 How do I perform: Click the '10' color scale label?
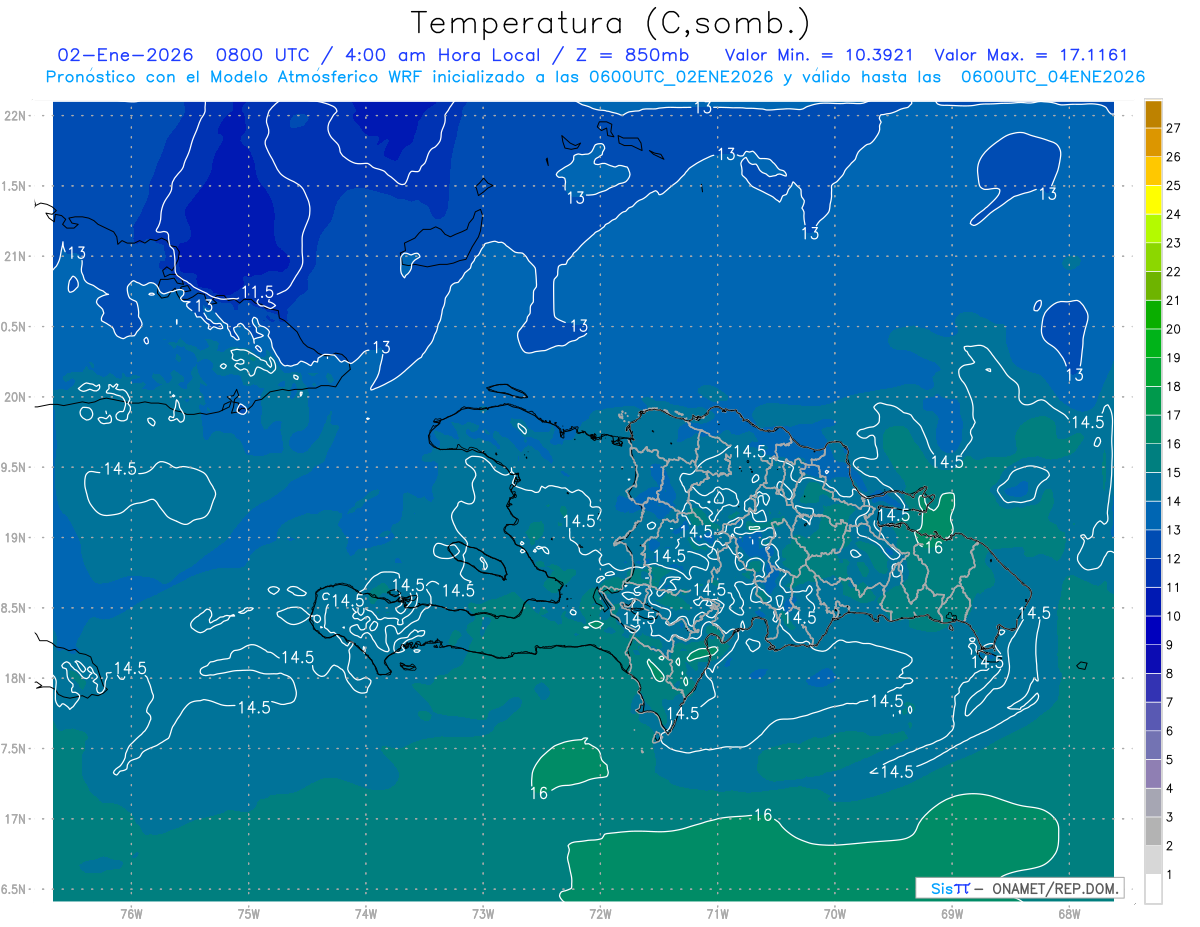(x=1174, y=617)
